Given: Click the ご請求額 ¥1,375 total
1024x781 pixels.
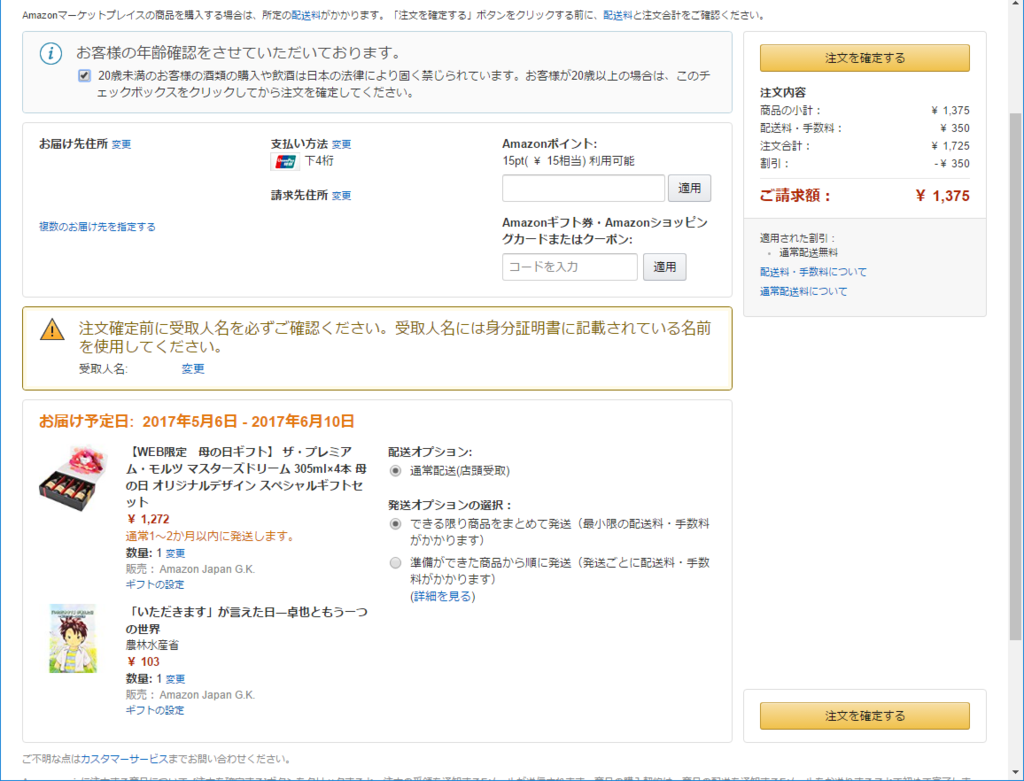Looking at the screenshot, I should (942, 196).
